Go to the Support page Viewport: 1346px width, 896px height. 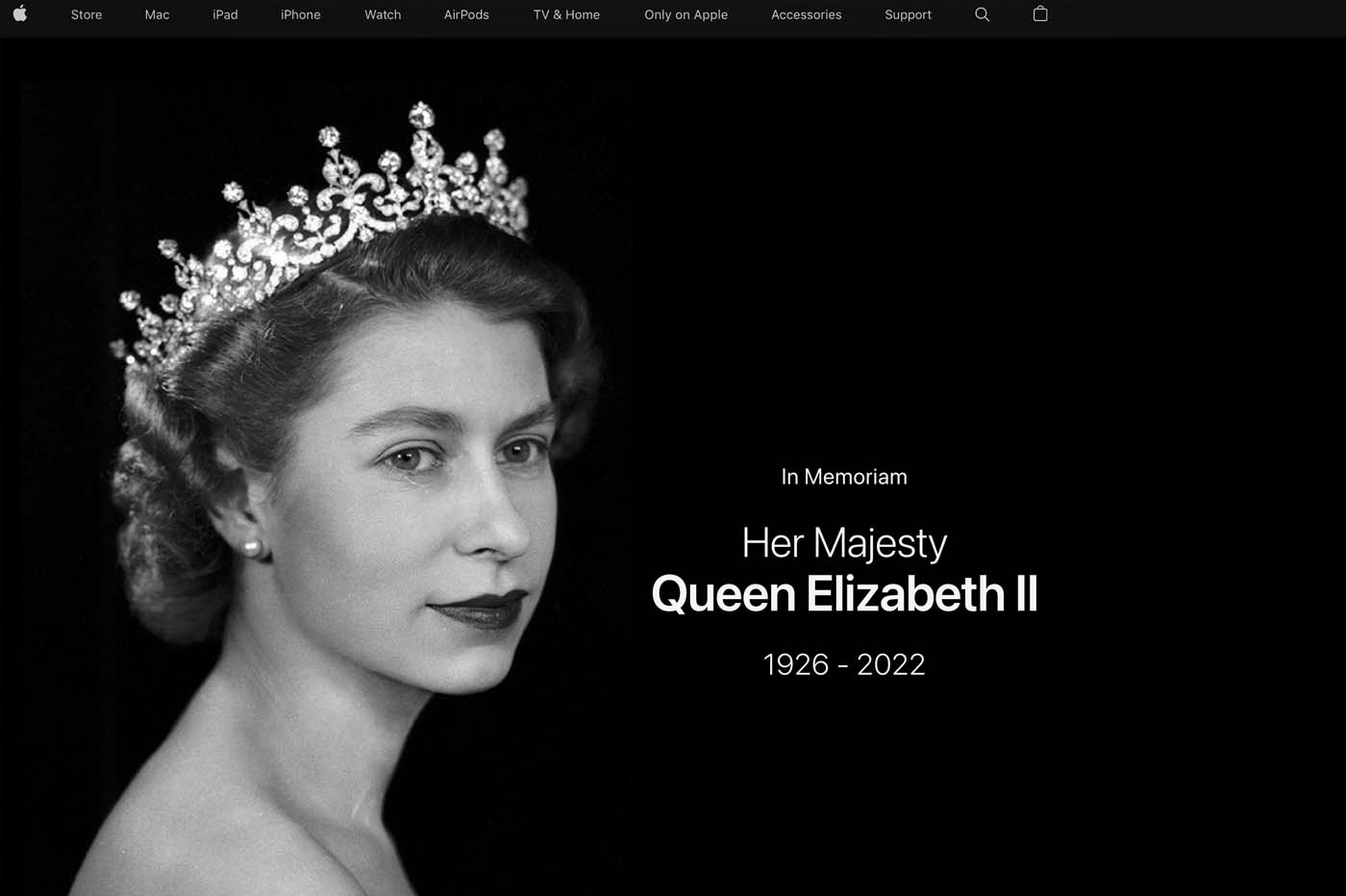click(908, 14)
